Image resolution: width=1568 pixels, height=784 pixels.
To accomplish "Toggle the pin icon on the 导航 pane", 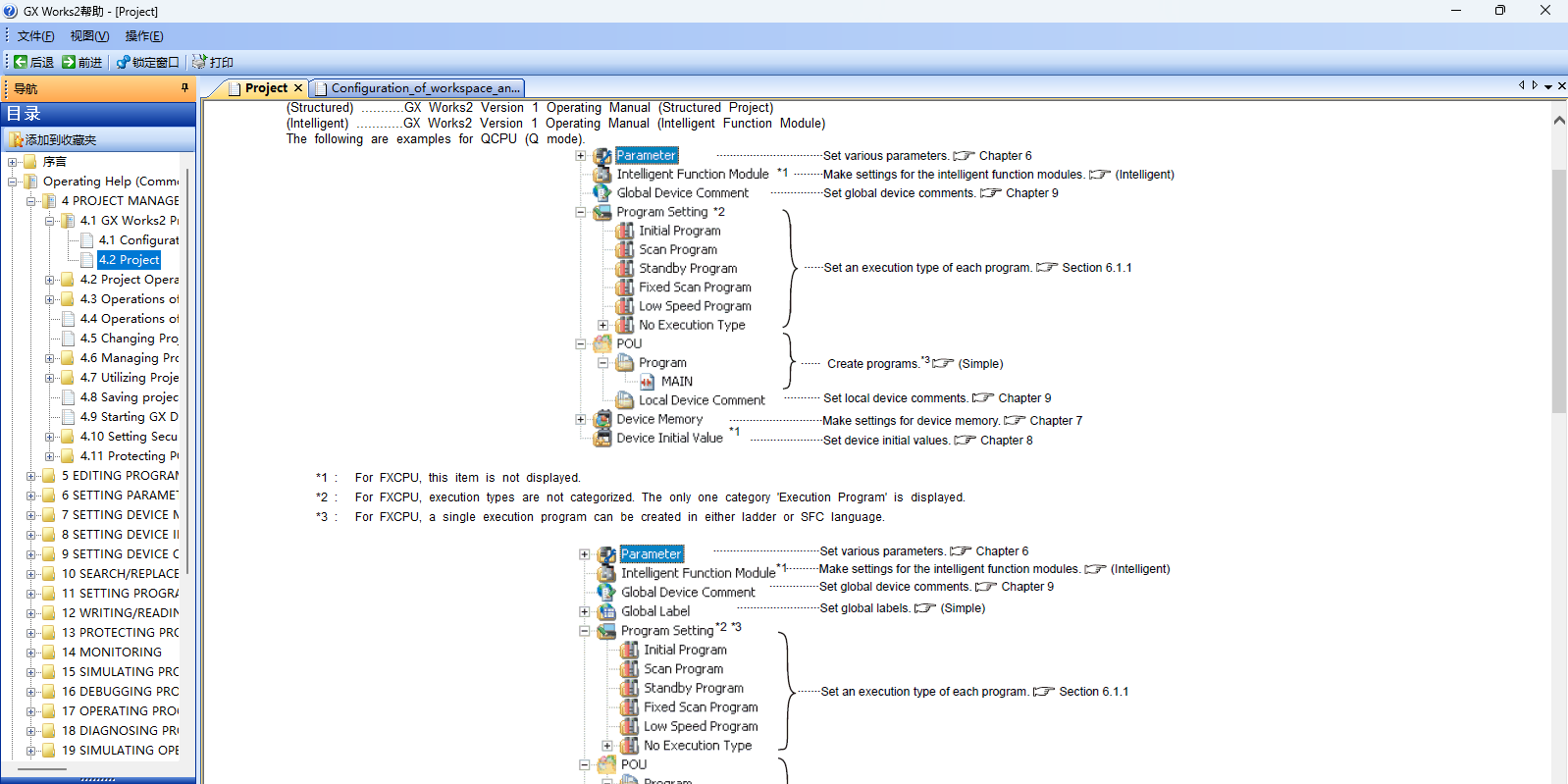I will pos(184,88).
